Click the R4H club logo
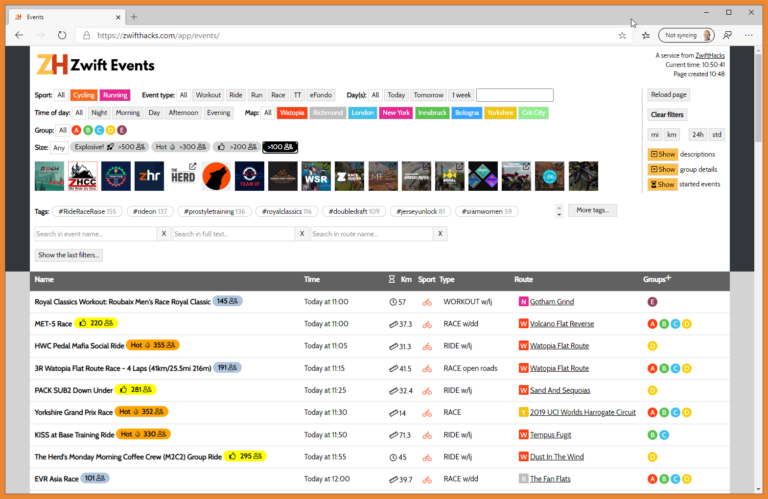The image size is (768, 499). (49, 176)
